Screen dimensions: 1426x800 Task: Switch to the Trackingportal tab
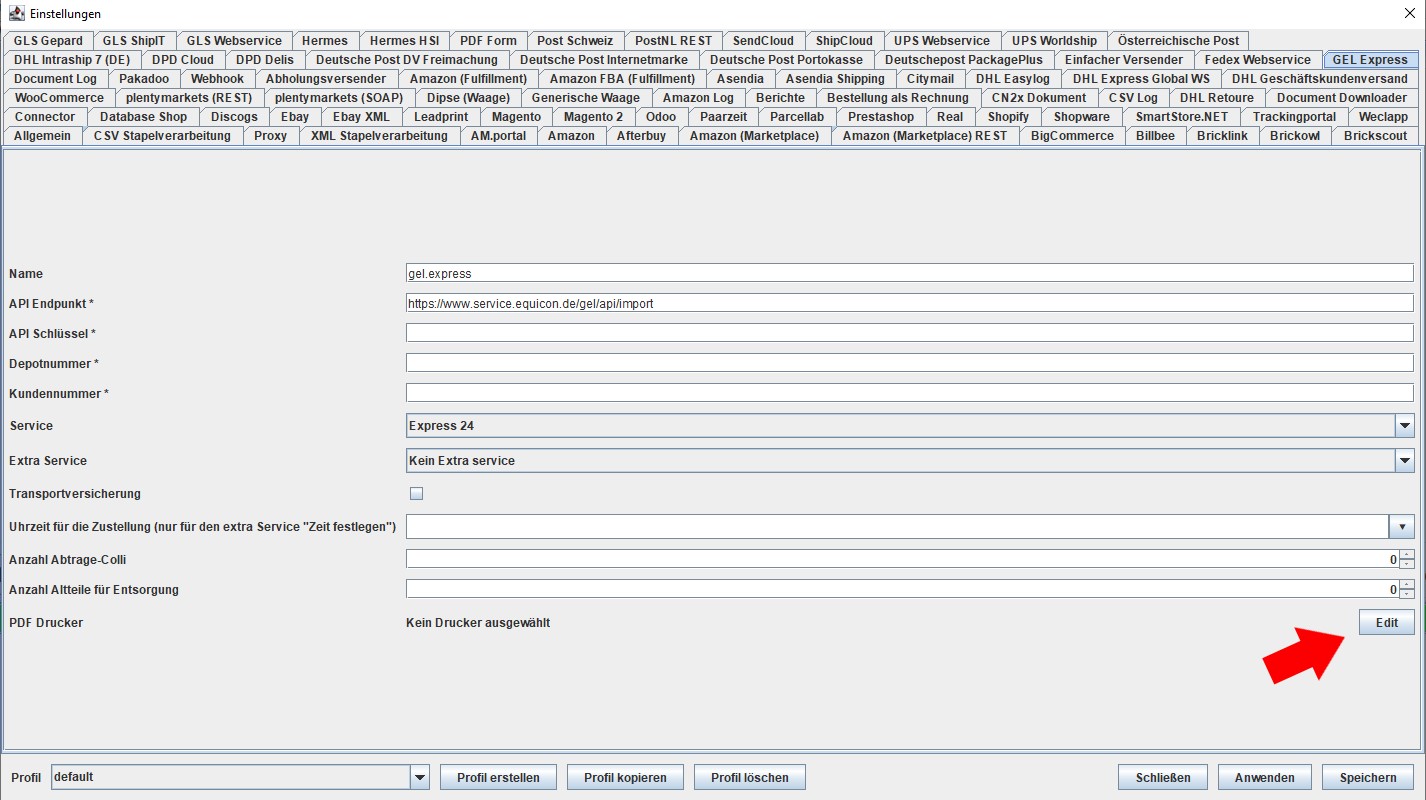click(1294, 117)
